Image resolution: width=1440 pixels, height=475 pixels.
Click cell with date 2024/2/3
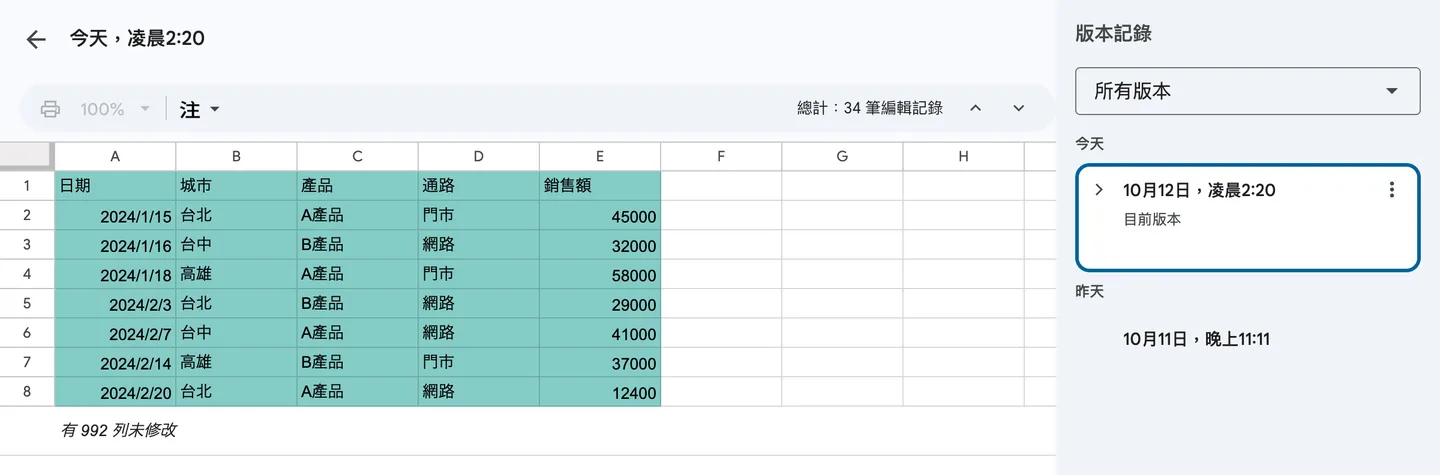[115, 303]
